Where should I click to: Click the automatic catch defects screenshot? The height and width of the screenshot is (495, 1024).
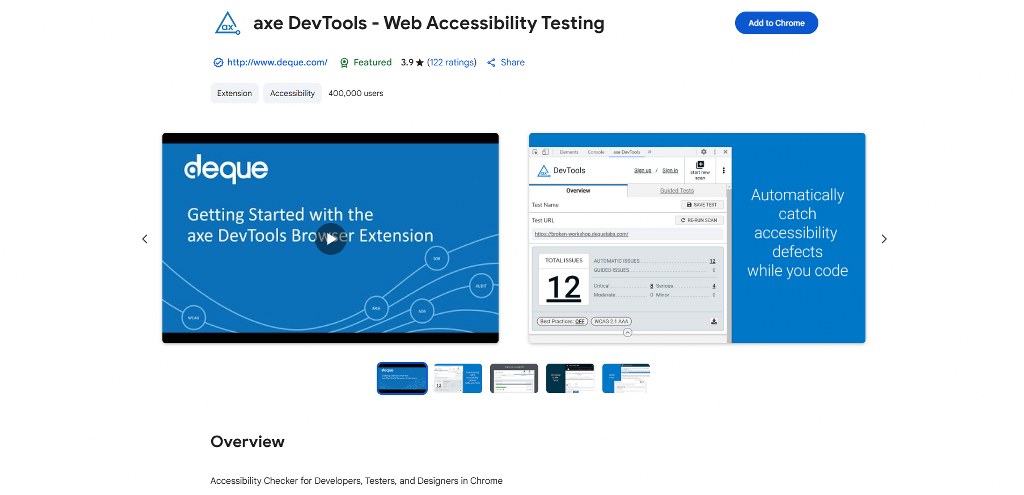(697, 239)
